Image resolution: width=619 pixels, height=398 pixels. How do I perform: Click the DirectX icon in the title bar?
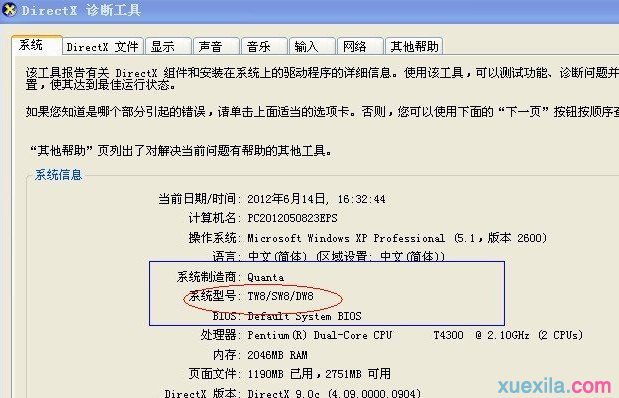click(9, 9)
